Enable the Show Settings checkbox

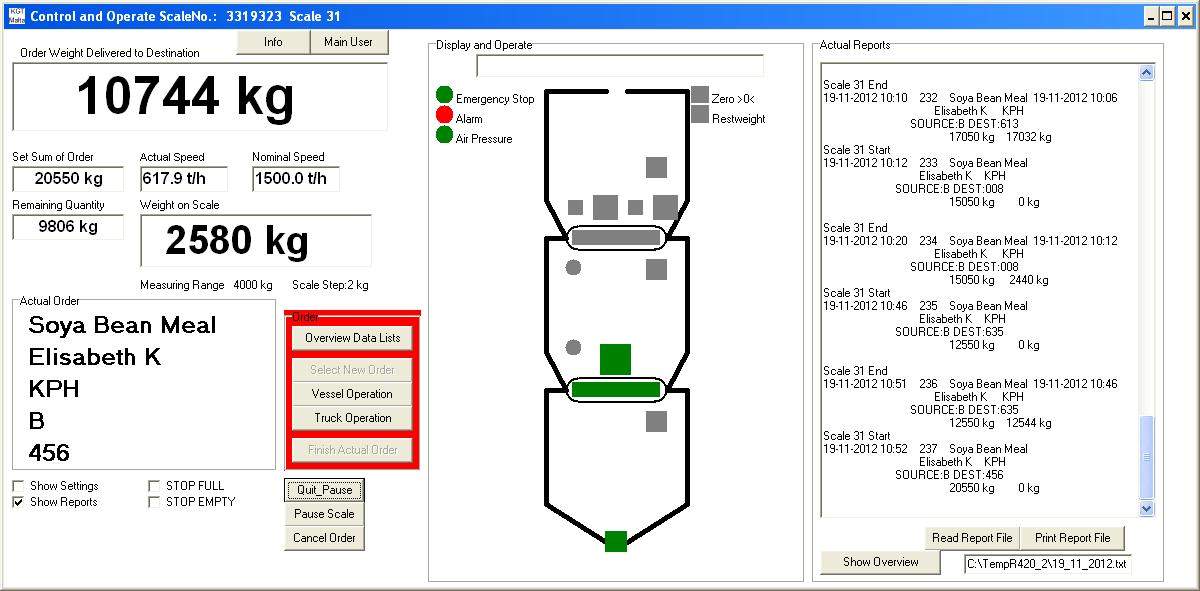pos(18,486)
